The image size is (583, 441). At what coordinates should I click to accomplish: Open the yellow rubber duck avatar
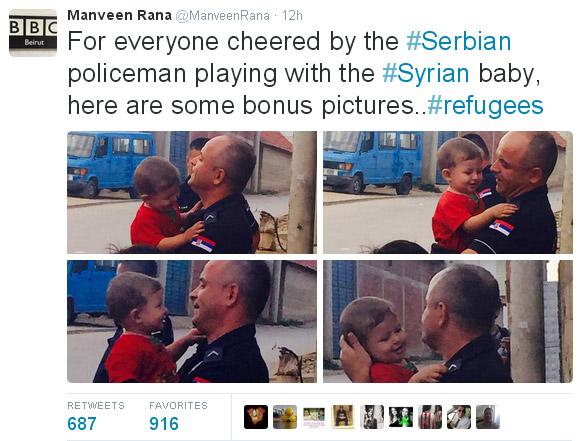(285, 417)
